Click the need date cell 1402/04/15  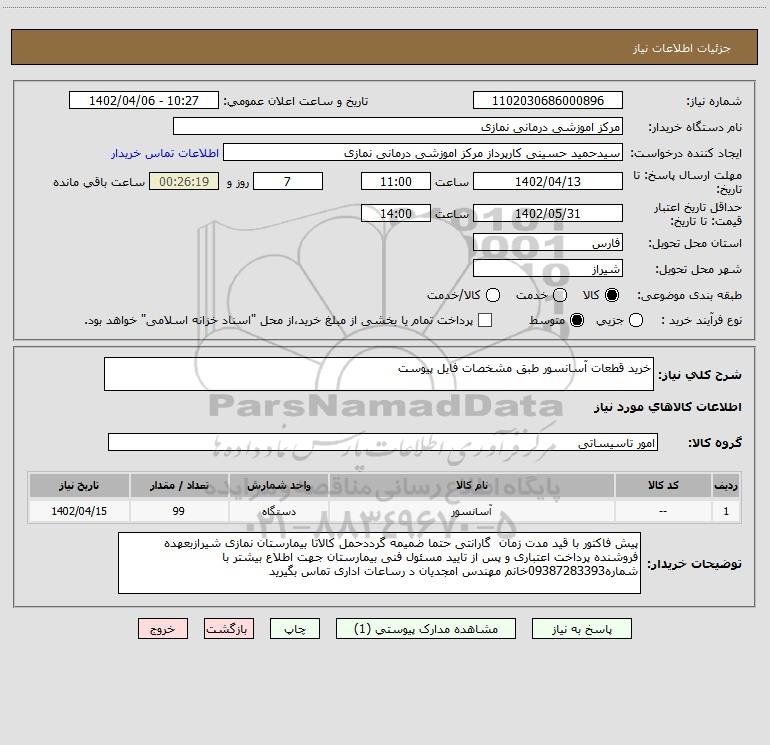[79, 511]
